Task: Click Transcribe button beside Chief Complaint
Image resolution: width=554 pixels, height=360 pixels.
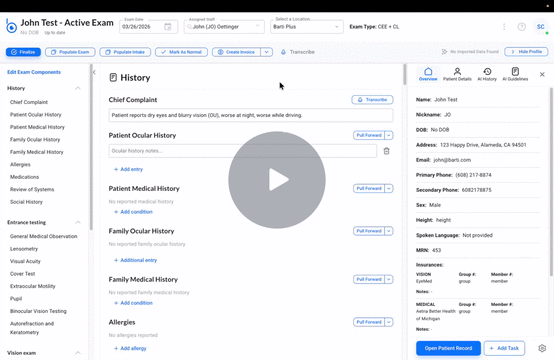Action: pos(372,100)
